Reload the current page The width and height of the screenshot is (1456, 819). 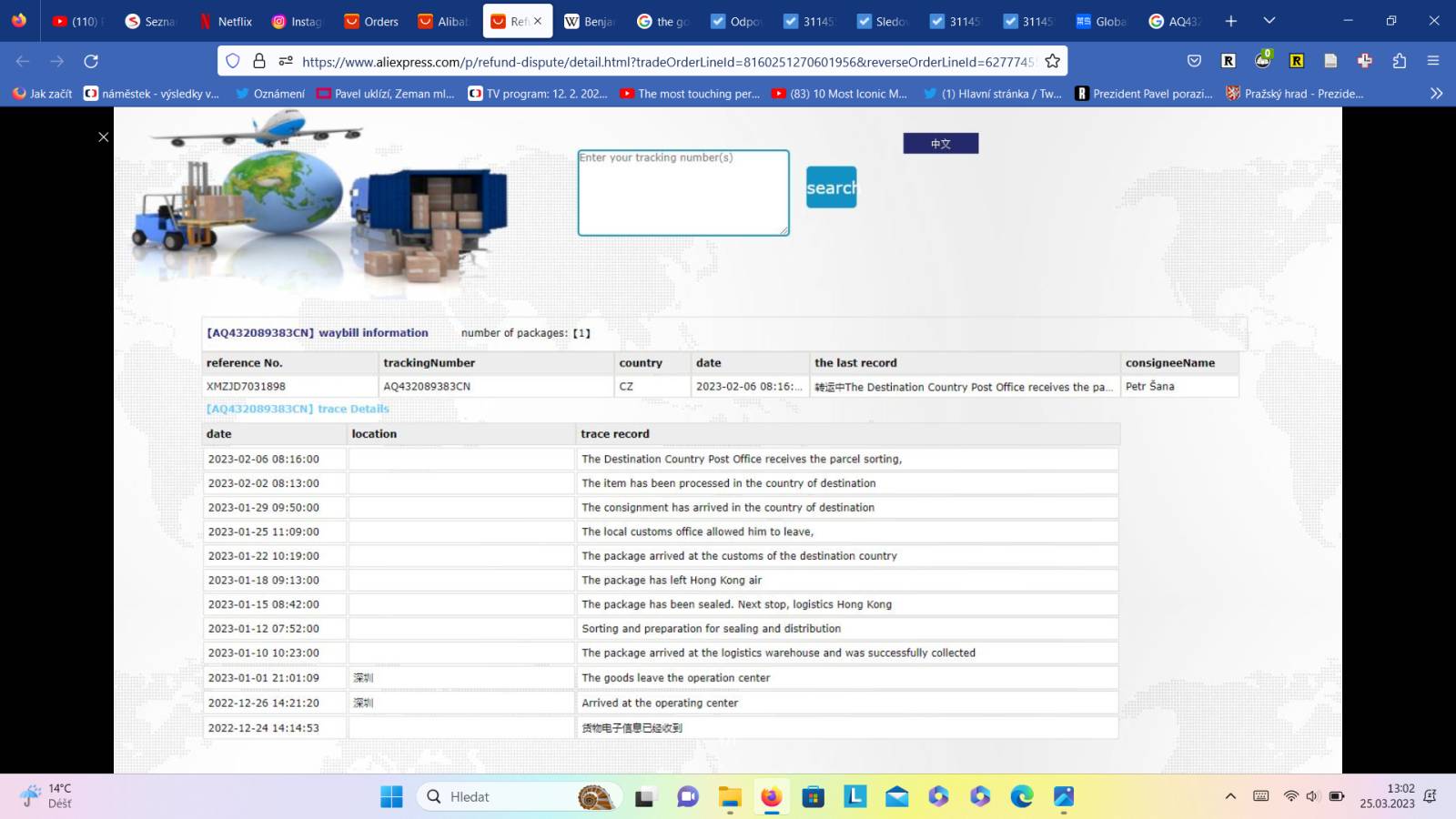[x=91, y=61]
